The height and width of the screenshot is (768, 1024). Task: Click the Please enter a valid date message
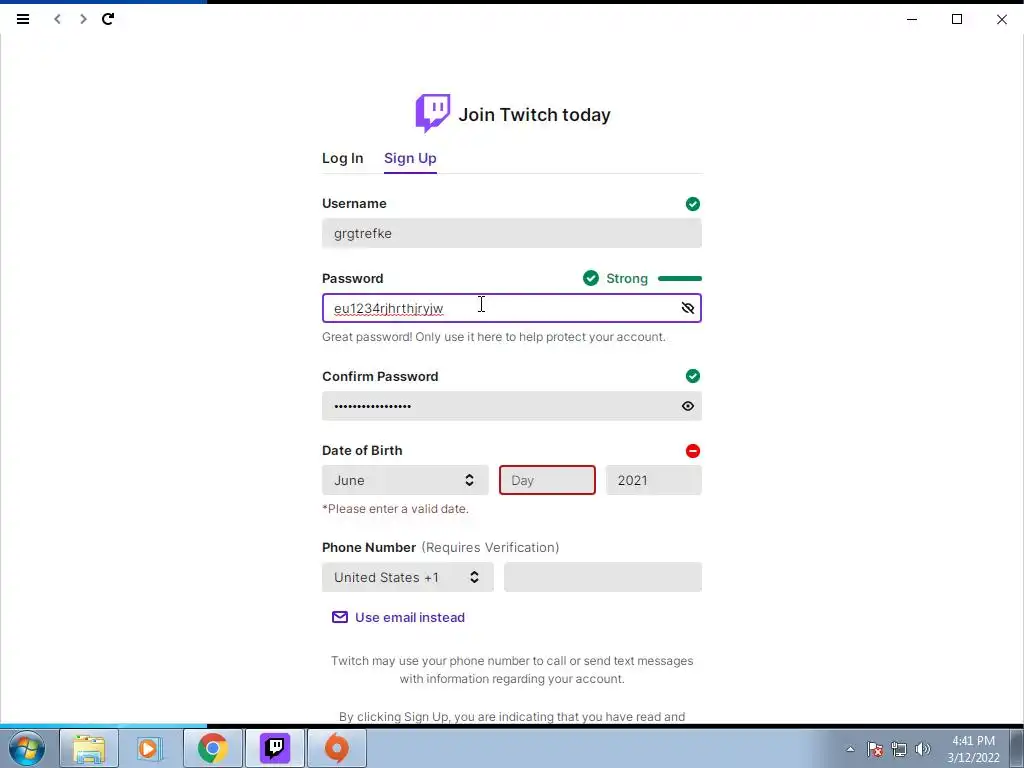point(395,509)
